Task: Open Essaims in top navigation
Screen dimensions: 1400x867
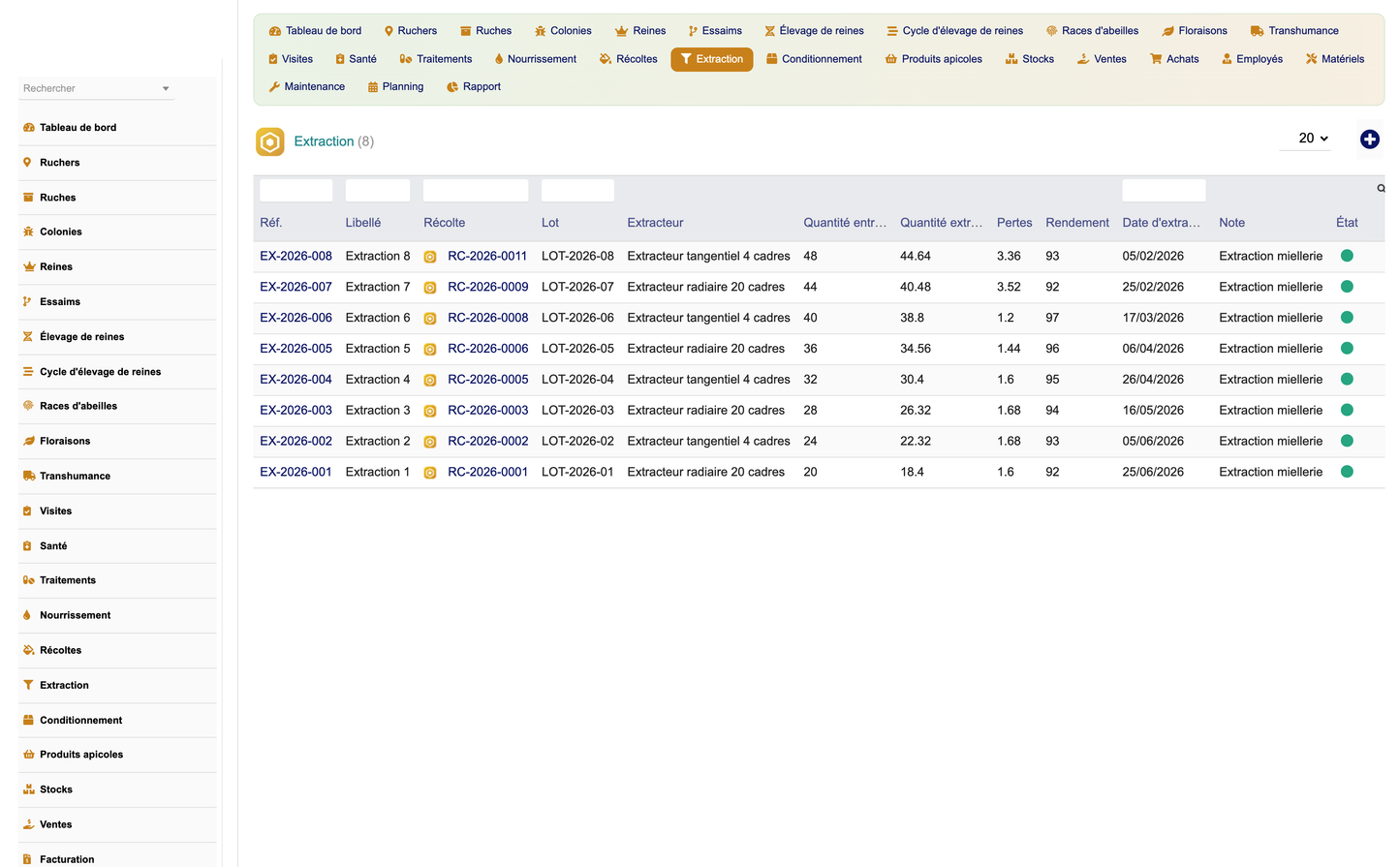Action: click(x=715, y=31)
